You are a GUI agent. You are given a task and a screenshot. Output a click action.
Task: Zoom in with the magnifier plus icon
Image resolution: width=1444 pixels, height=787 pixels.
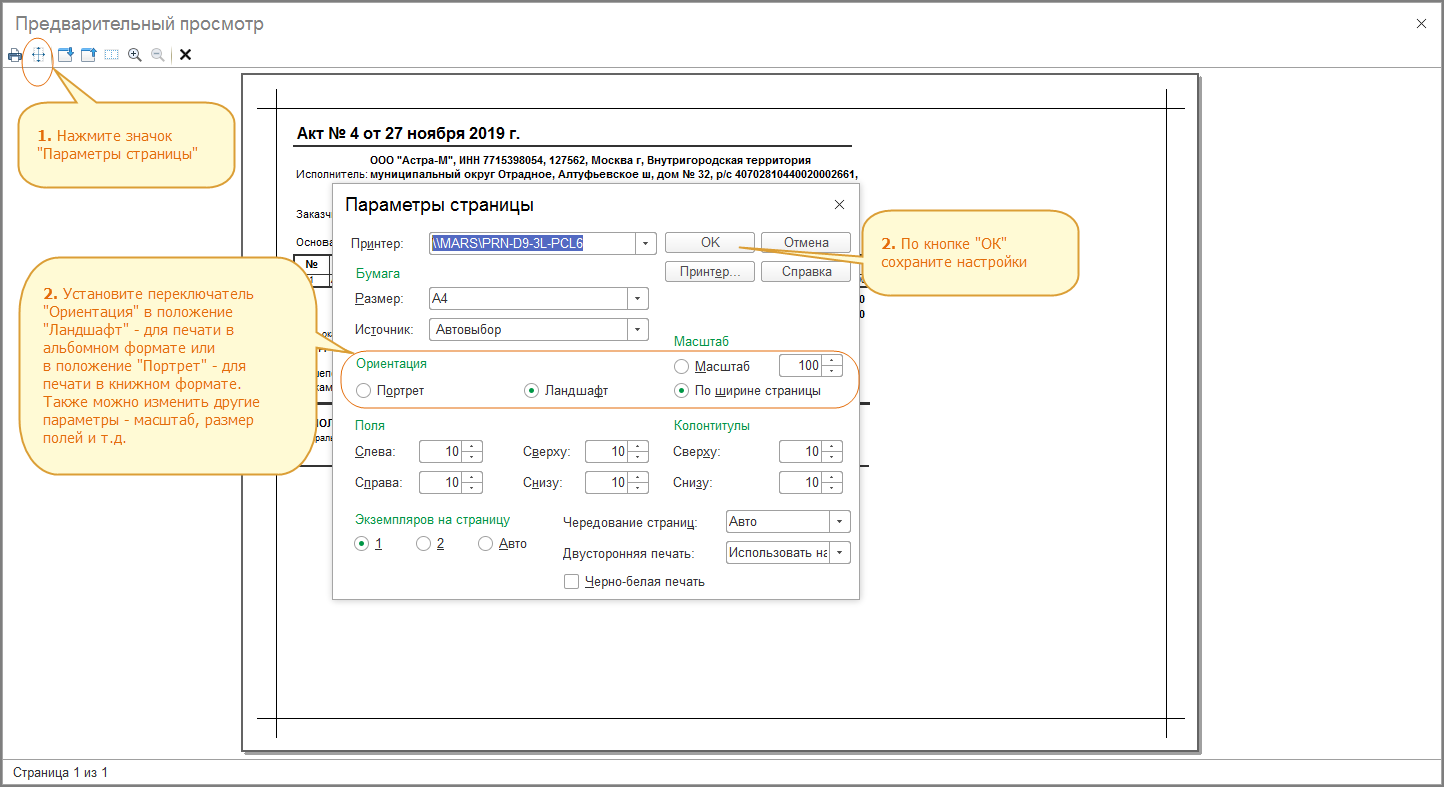[x=135, y=55]
